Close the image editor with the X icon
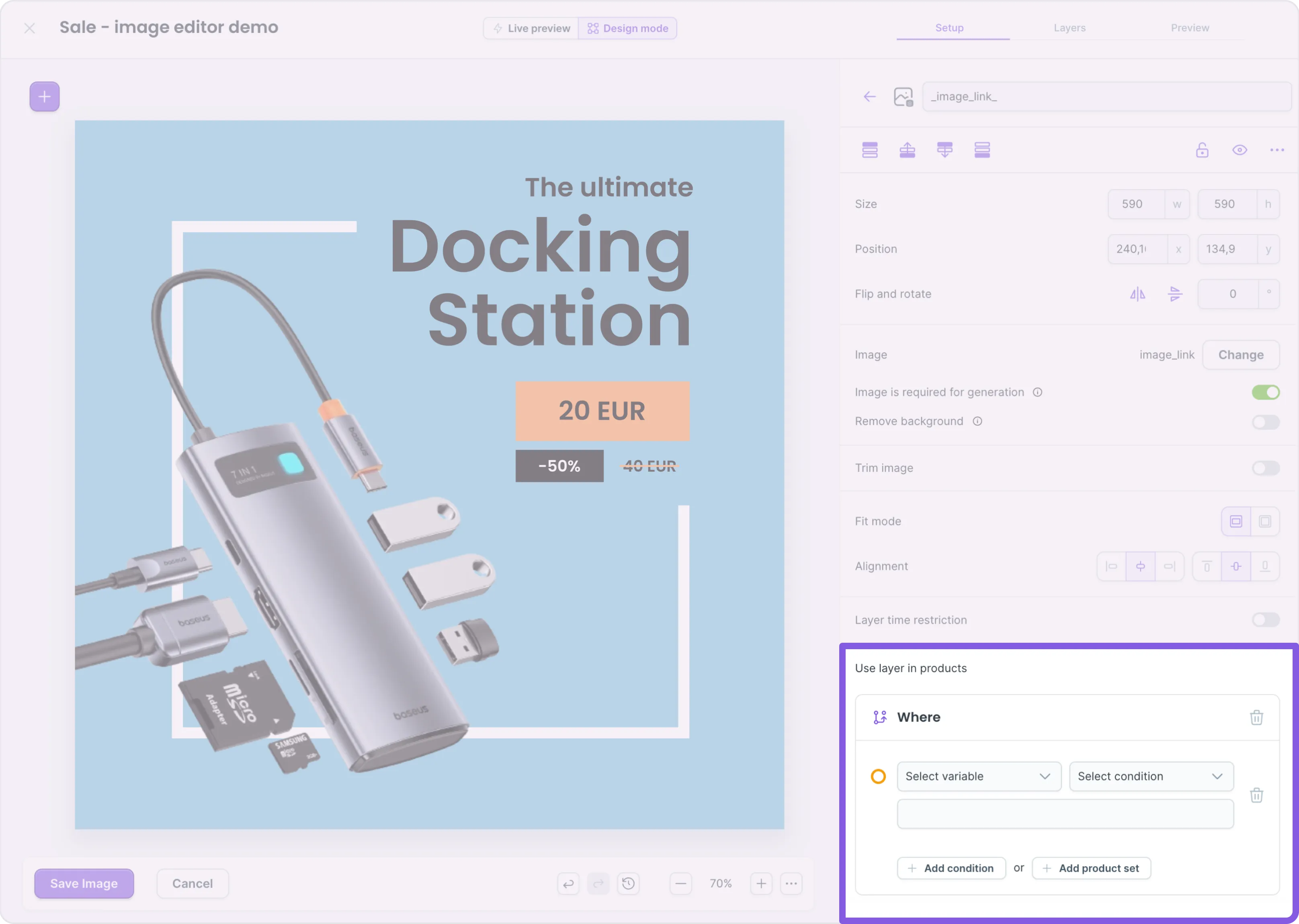 point(30,28)
